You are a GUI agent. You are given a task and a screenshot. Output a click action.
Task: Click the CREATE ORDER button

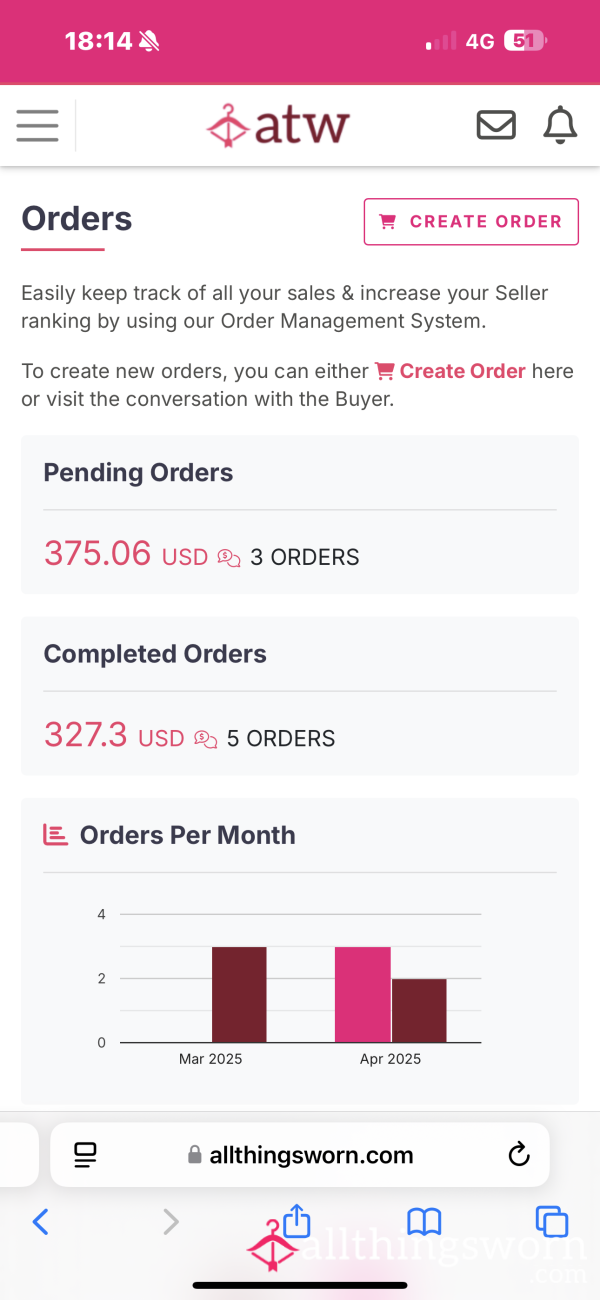pos(471,222)
